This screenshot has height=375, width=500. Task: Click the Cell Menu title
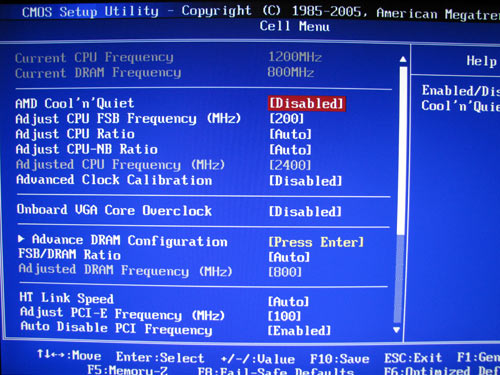pyautogui.click(x=295, y=26)
